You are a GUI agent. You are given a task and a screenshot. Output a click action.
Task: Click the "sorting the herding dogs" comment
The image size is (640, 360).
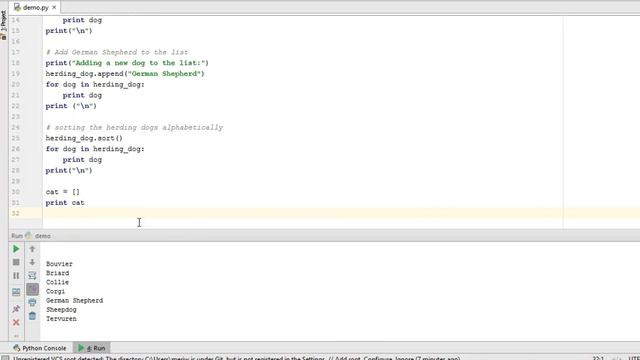point(134,127)
